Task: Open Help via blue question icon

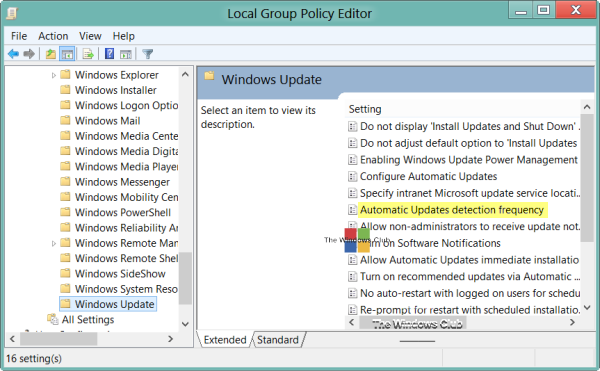Action: [109, 54]
